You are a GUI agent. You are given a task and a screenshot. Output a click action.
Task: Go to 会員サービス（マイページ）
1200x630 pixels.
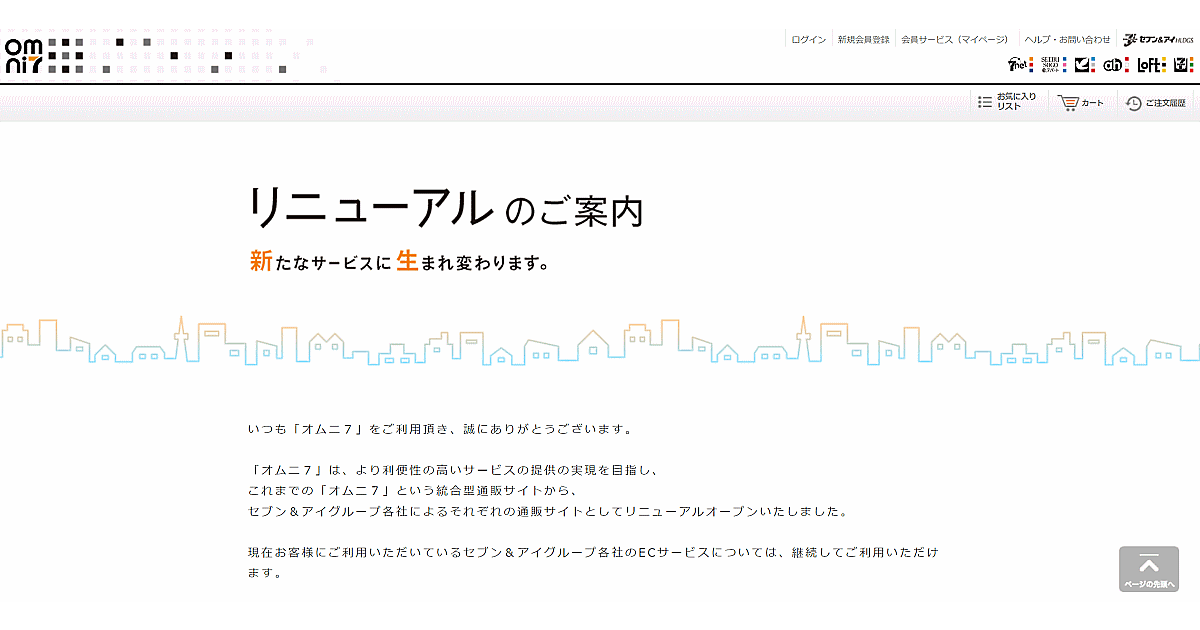[x=954, y=40]
